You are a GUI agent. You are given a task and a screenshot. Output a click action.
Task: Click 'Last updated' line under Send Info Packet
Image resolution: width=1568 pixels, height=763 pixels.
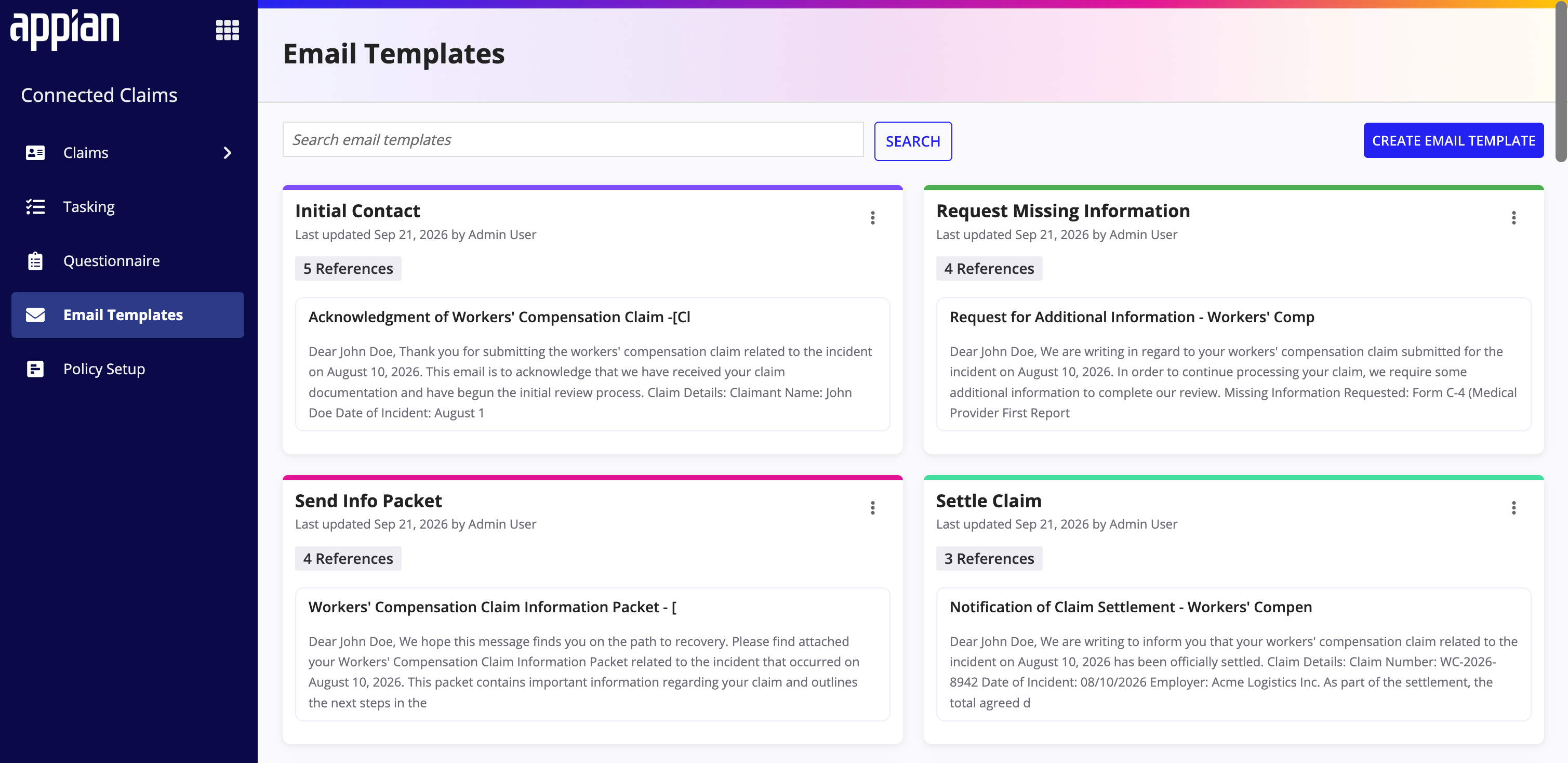pos(415,524)
